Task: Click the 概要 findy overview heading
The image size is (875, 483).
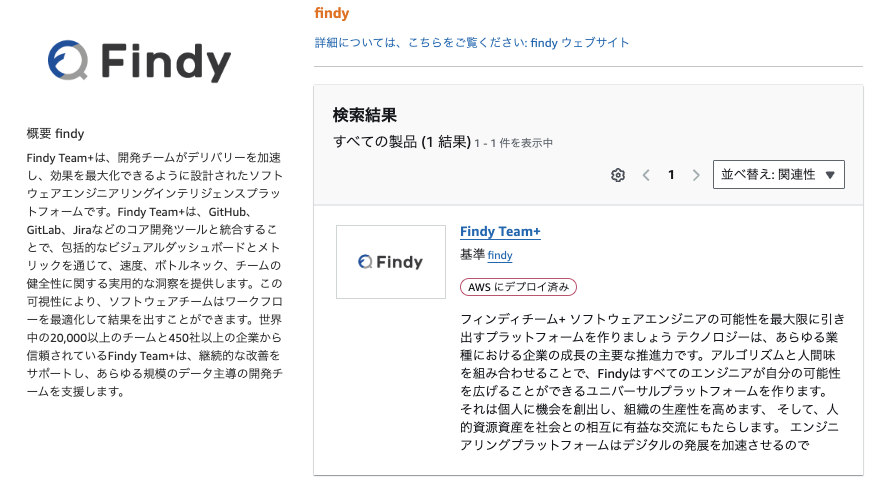Action: tap(55, 133)
